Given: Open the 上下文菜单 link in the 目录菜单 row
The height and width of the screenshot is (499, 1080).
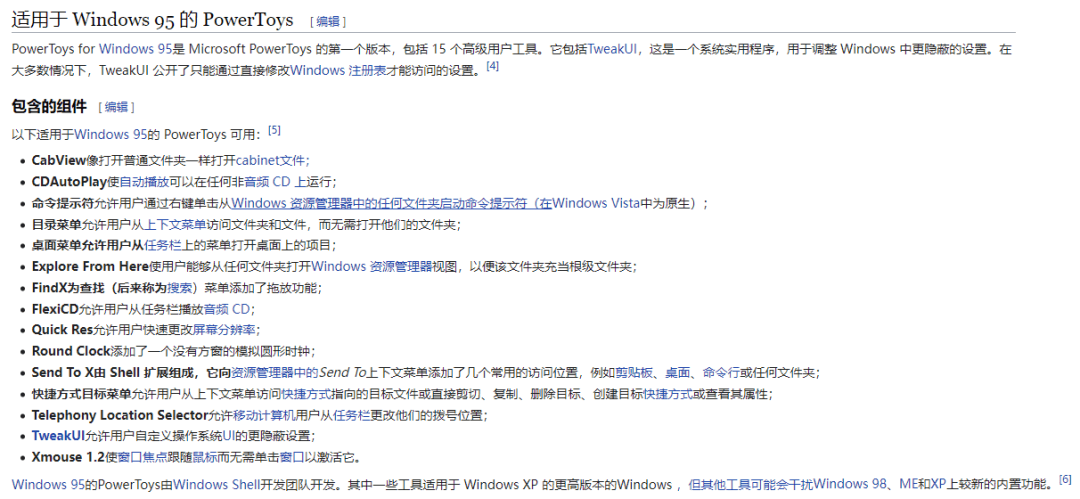Looking at the screenshot, I should click(x=175, y=224).
